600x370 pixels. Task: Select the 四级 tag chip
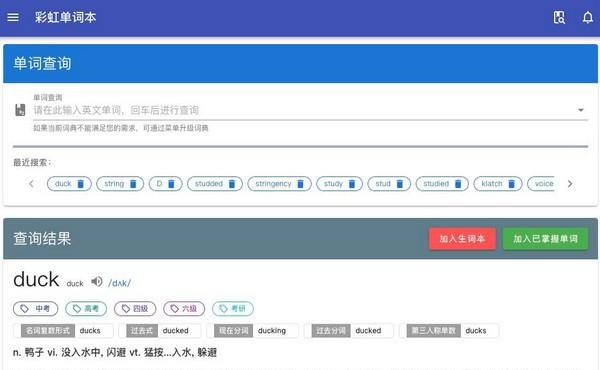point(135,308)
